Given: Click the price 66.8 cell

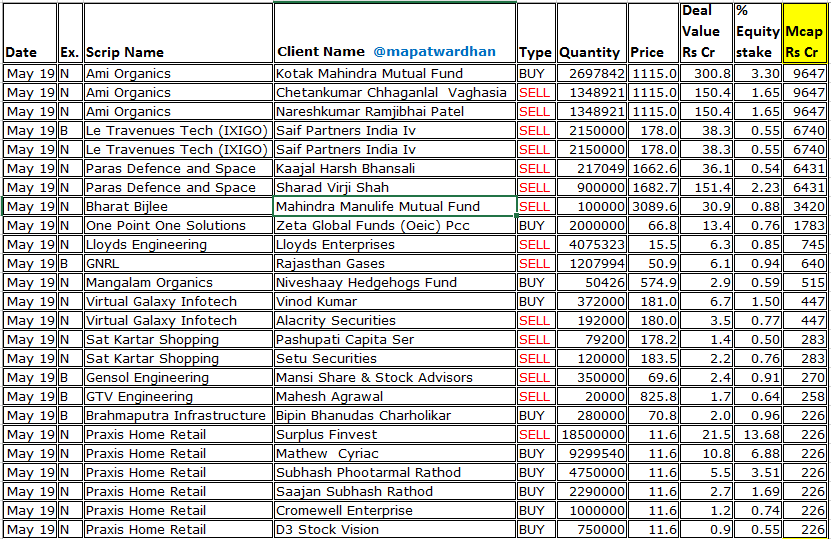Looking at the screenshot, I should coord(653,225).
